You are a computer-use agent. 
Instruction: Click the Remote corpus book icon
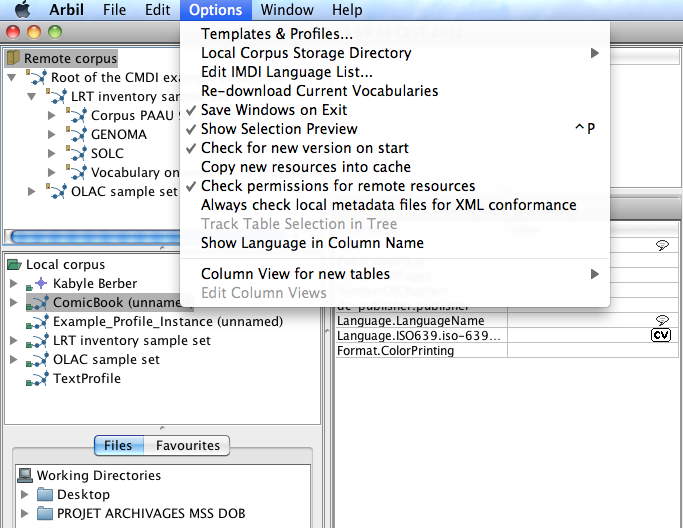click(x=14, y=58)
